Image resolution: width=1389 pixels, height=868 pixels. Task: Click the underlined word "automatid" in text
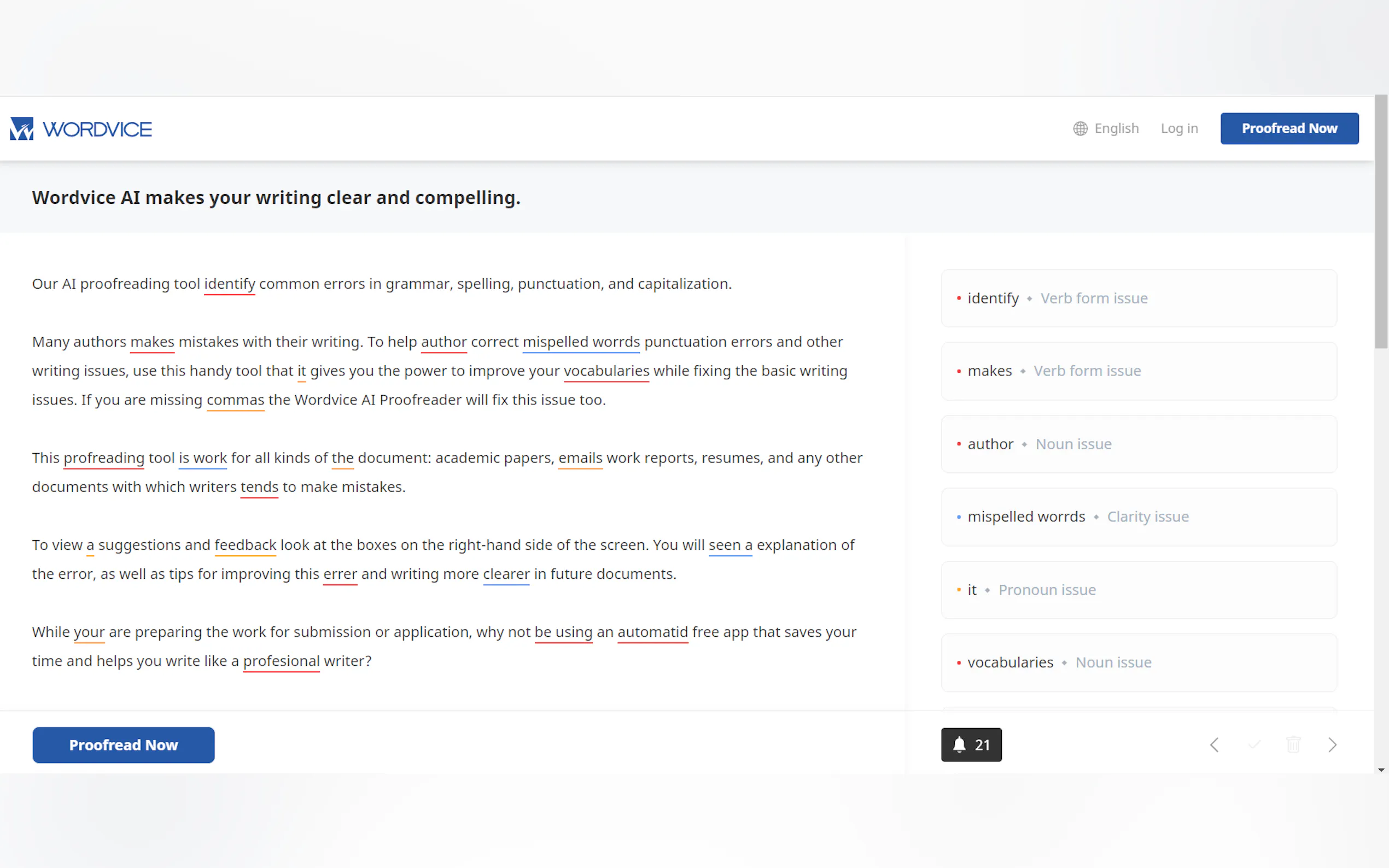[x=652, y=632]
